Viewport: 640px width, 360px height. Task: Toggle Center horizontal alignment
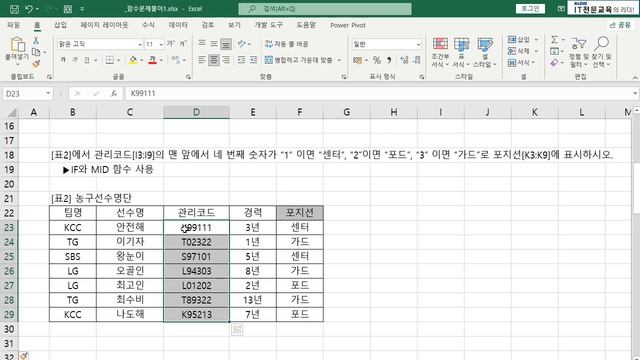[x=214, y=60]
